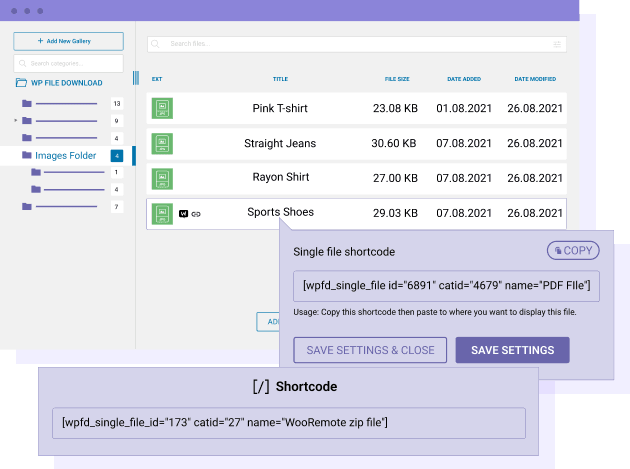This screenshot has width=630, height=469.
Task: Click the Rayon Shirt file icon
Action: click(x=161, y=178)
